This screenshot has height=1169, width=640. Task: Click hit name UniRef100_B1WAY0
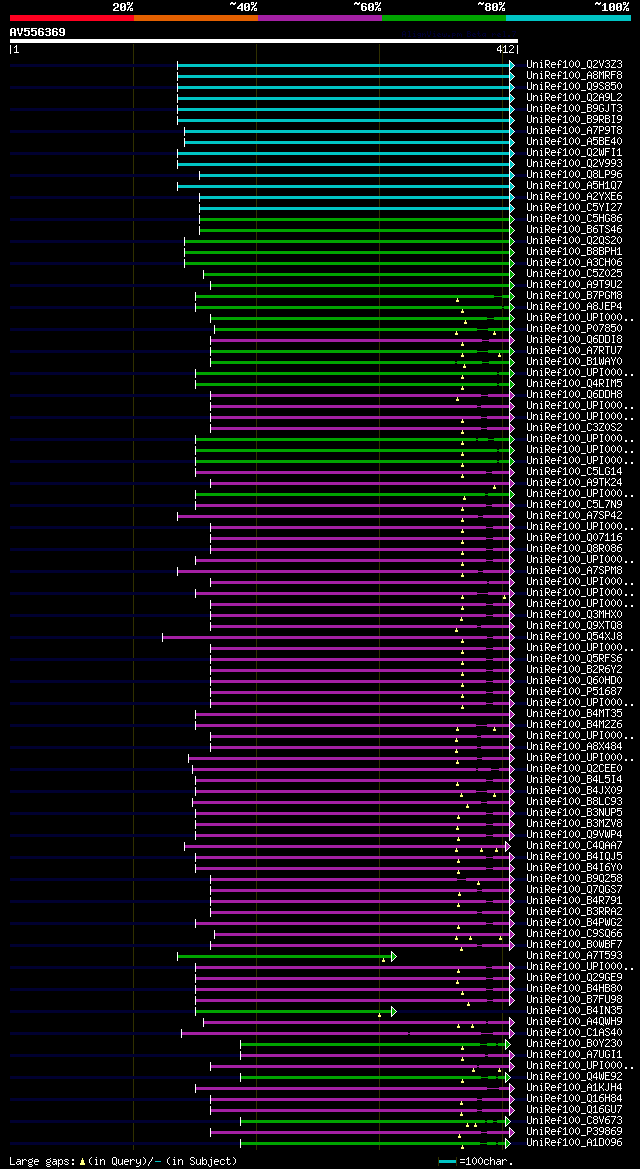click(x=574, y=362)
